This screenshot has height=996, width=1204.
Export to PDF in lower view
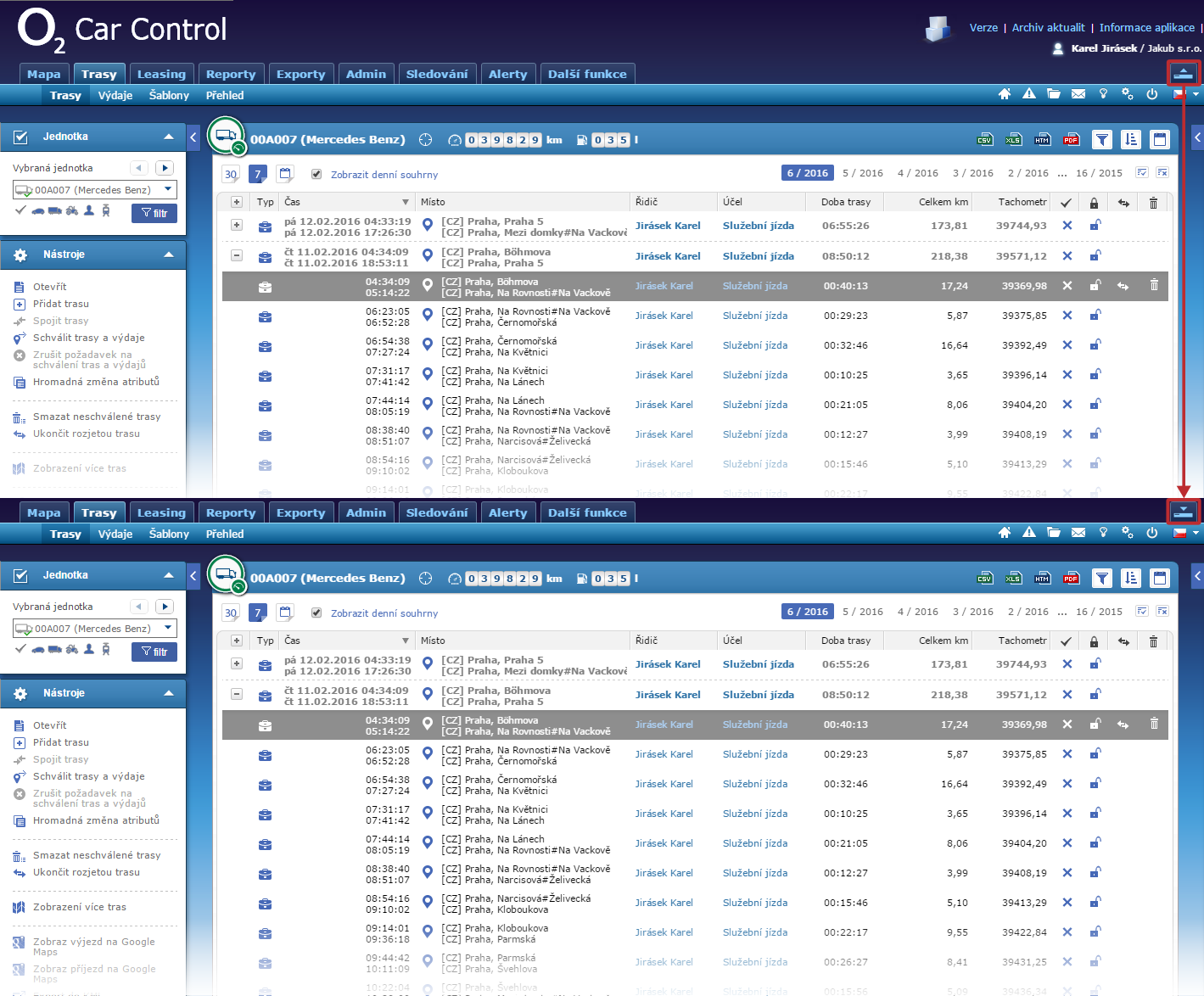pos(1072,579)
